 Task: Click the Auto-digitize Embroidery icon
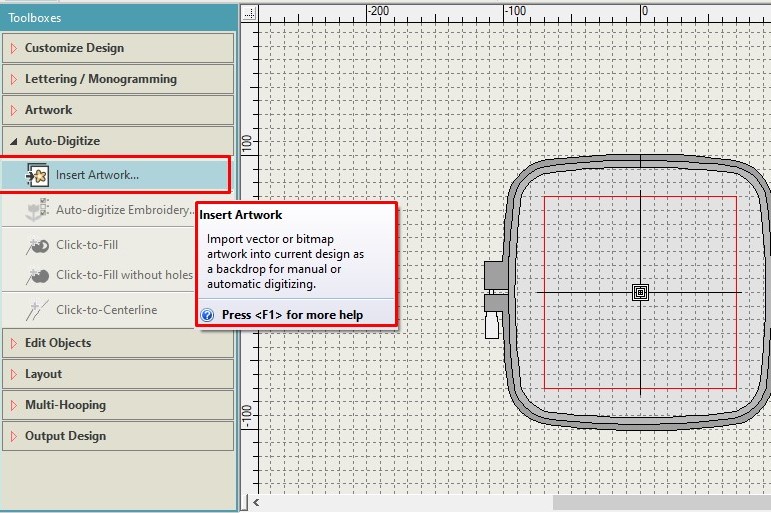(37, 210)
